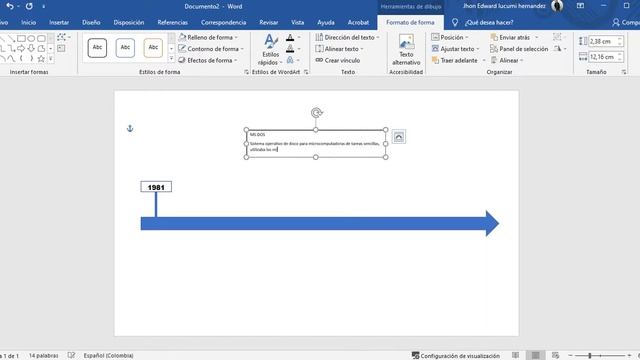Open Configuración de visualización
The image size is (640, 360).
click(456, 356)
